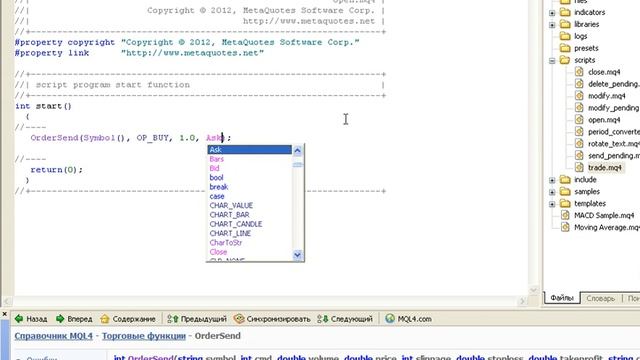Open period_converter script file icon
This screenshot has width=640, height=360.
click(x=579, y=131)
